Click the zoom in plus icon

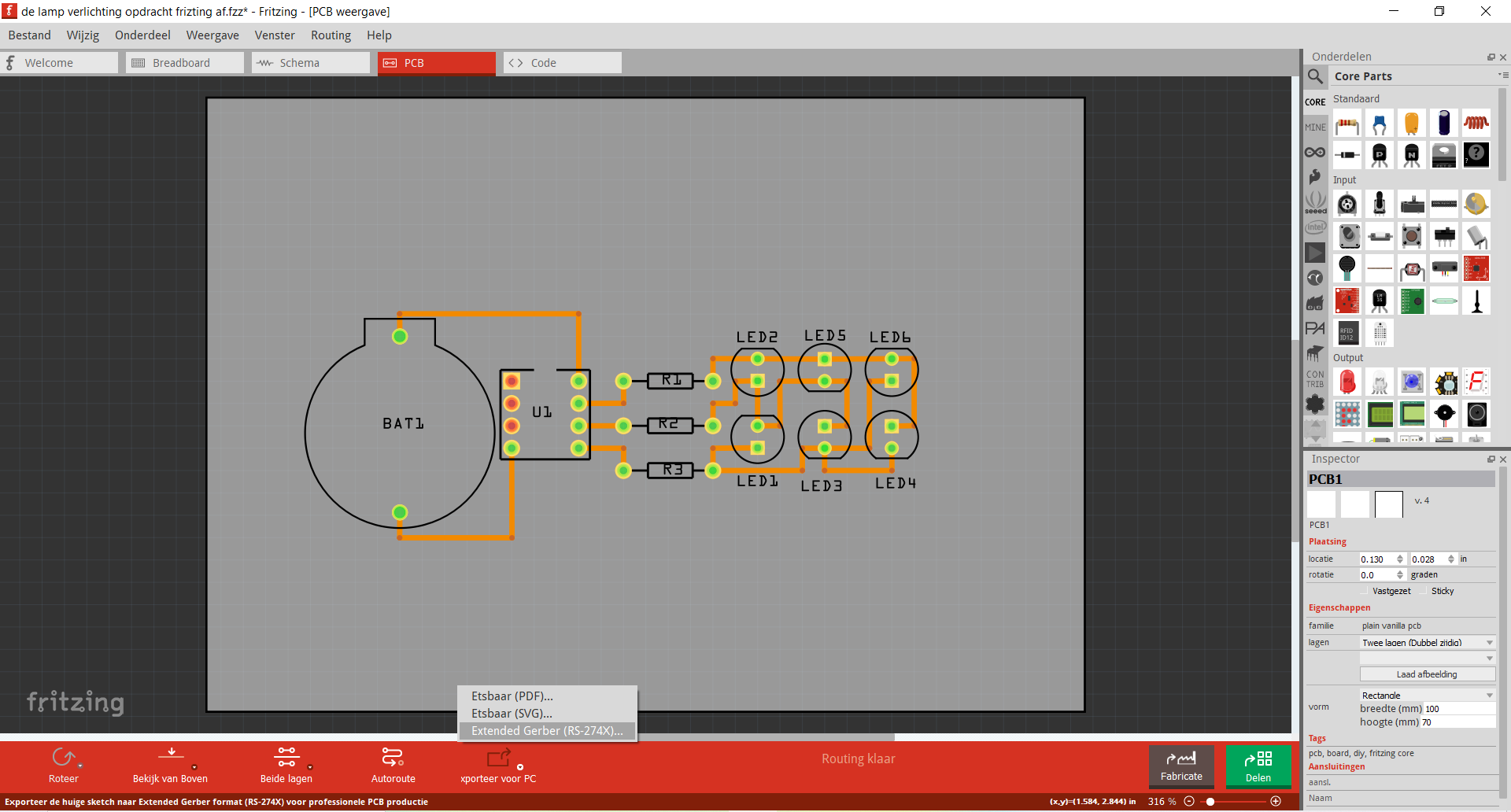(1276, 801)
